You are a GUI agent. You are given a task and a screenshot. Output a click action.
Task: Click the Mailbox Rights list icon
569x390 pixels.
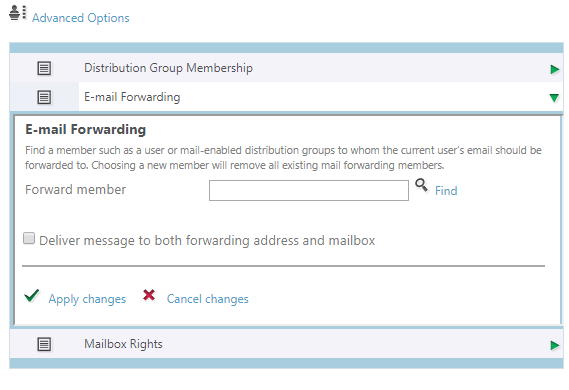coord(44,344)
